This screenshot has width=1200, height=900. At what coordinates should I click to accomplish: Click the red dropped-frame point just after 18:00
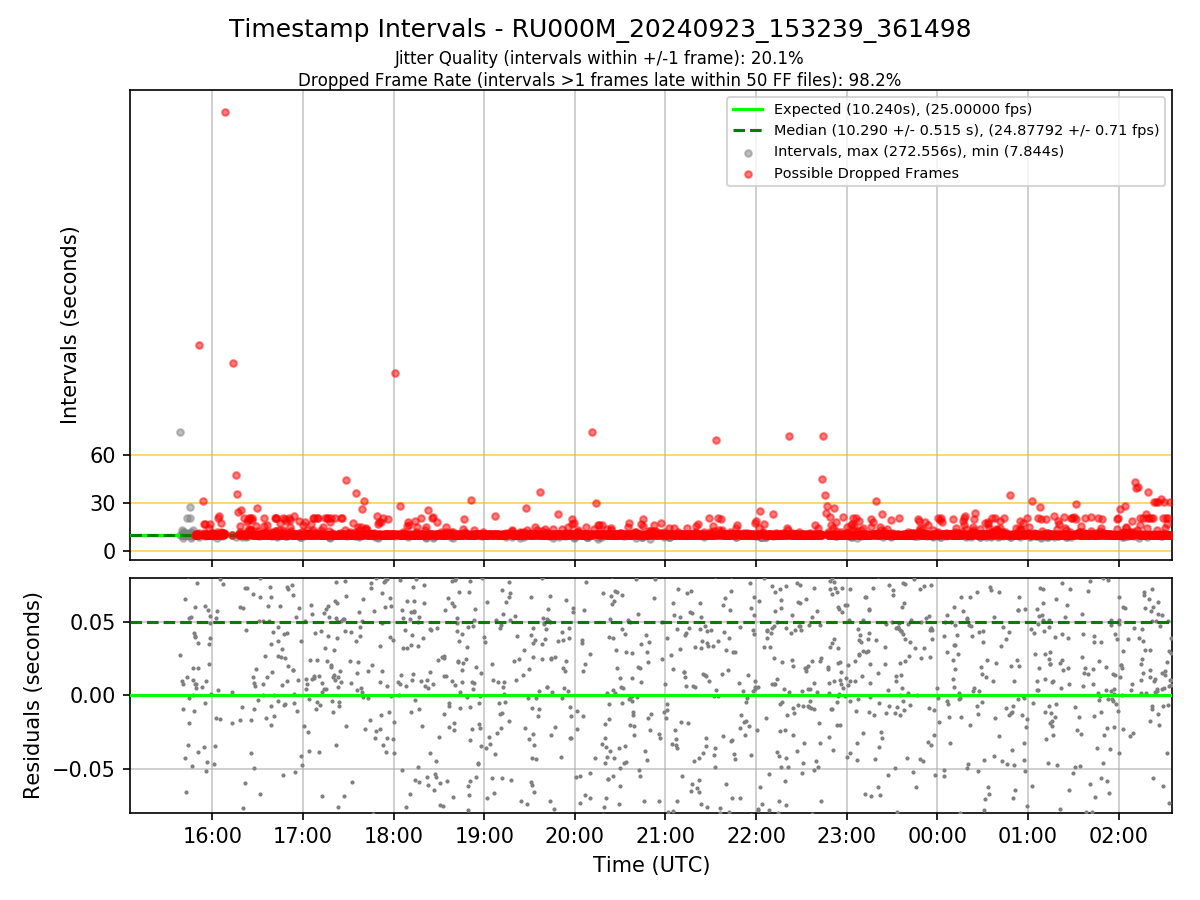click(x=395, y=373)
